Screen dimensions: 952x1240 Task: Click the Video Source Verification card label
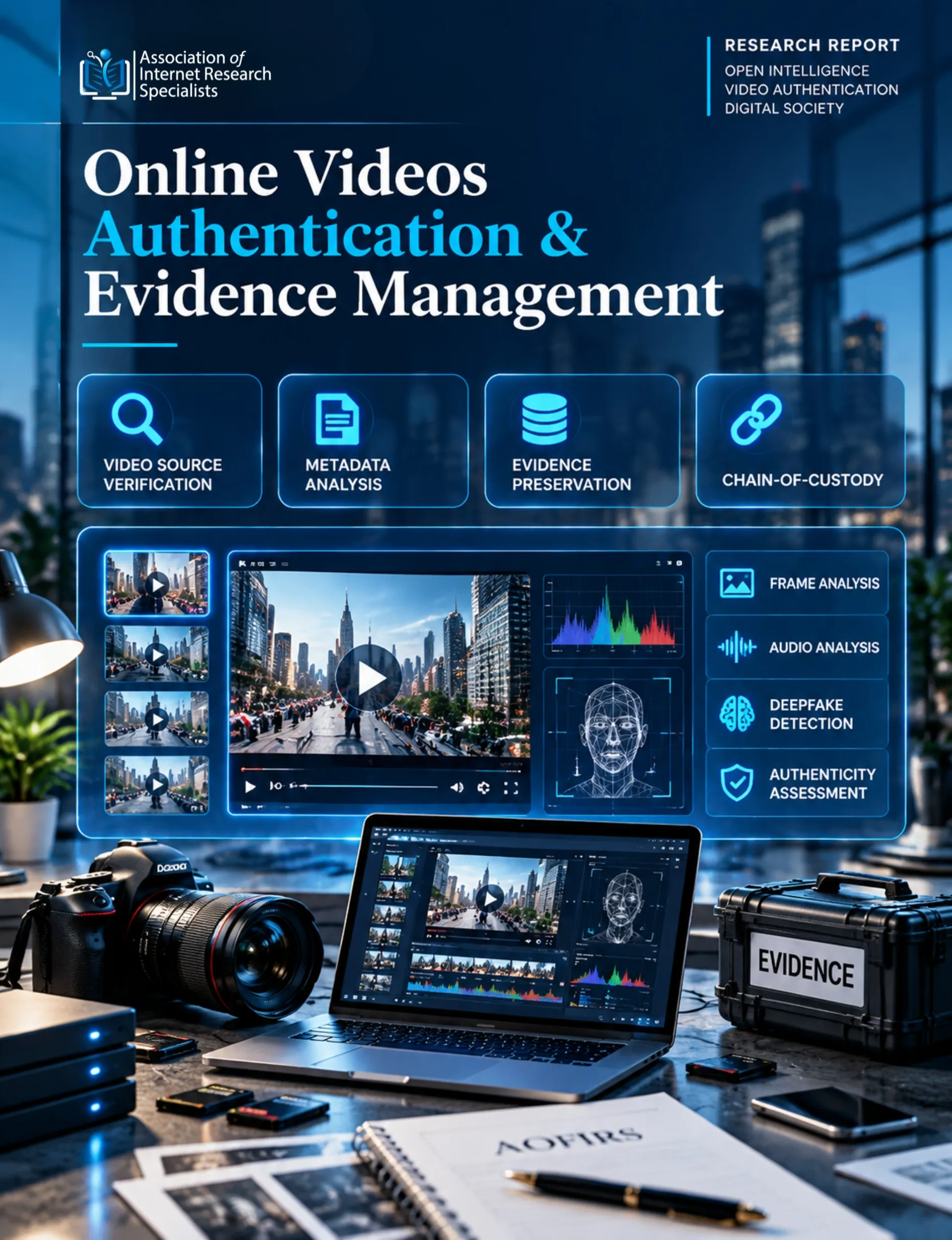coord(162,475)
